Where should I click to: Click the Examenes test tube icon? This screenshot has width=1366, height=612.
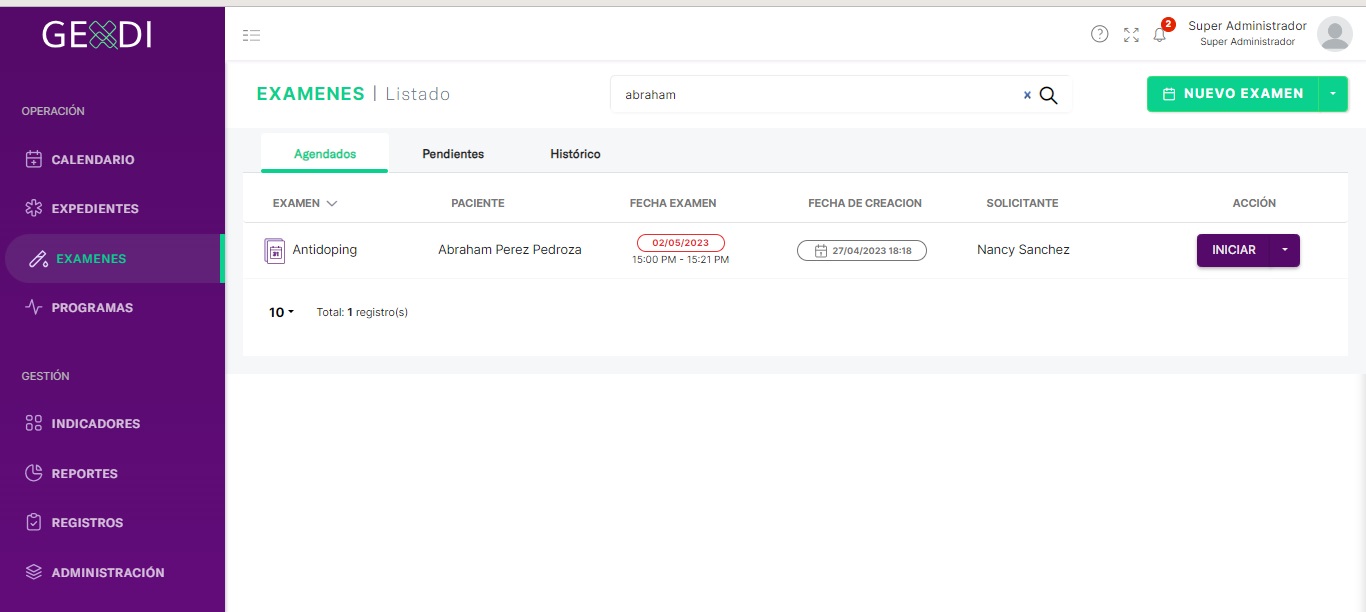pos(38,259)
